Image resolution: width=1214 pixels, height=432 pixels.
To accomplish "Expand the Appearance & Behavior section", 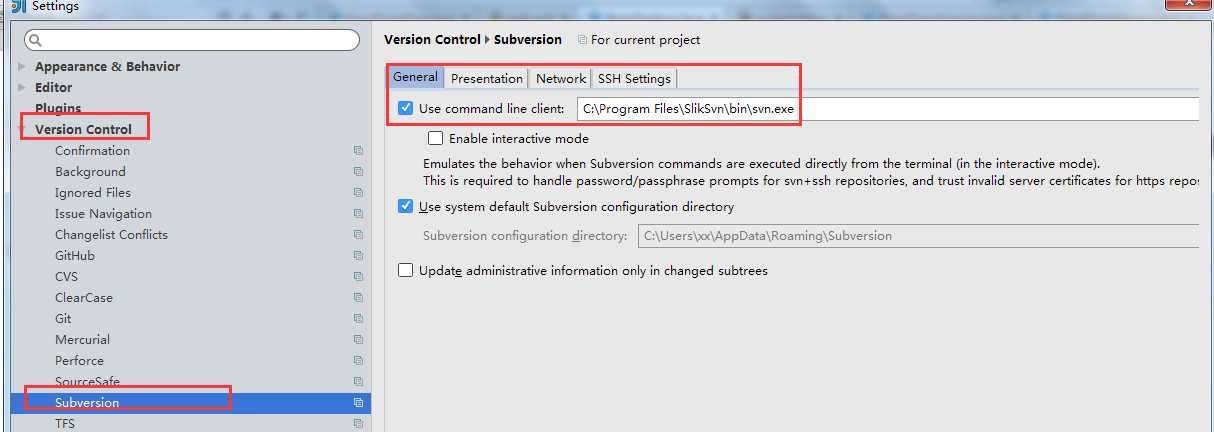I will point(22,67).
